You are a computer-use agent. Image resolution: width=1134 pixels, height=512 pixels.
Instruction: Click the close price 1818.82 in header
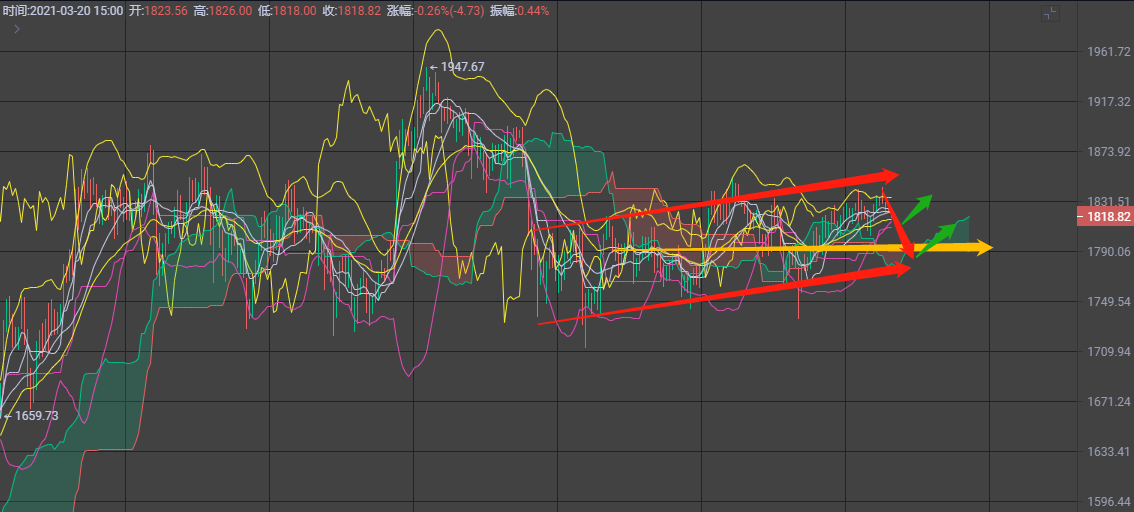(x=359, y=11)
